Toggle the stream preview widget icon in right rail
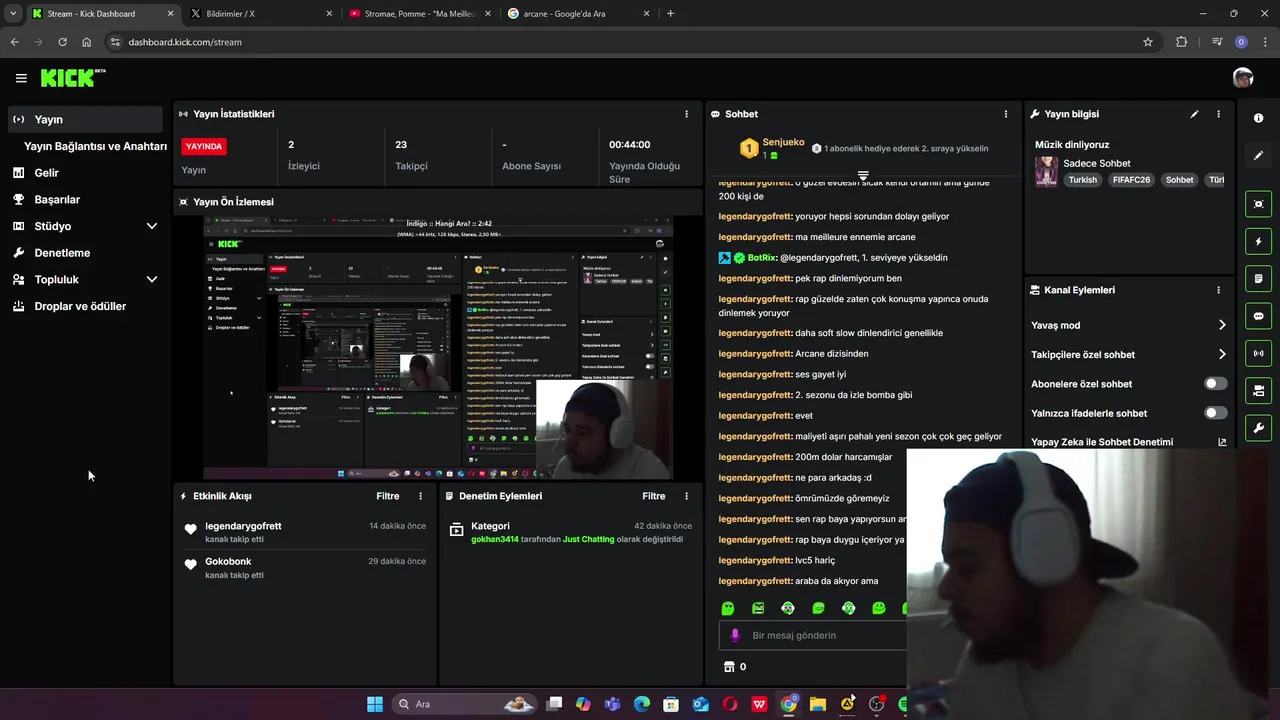 coord(1258,204)
